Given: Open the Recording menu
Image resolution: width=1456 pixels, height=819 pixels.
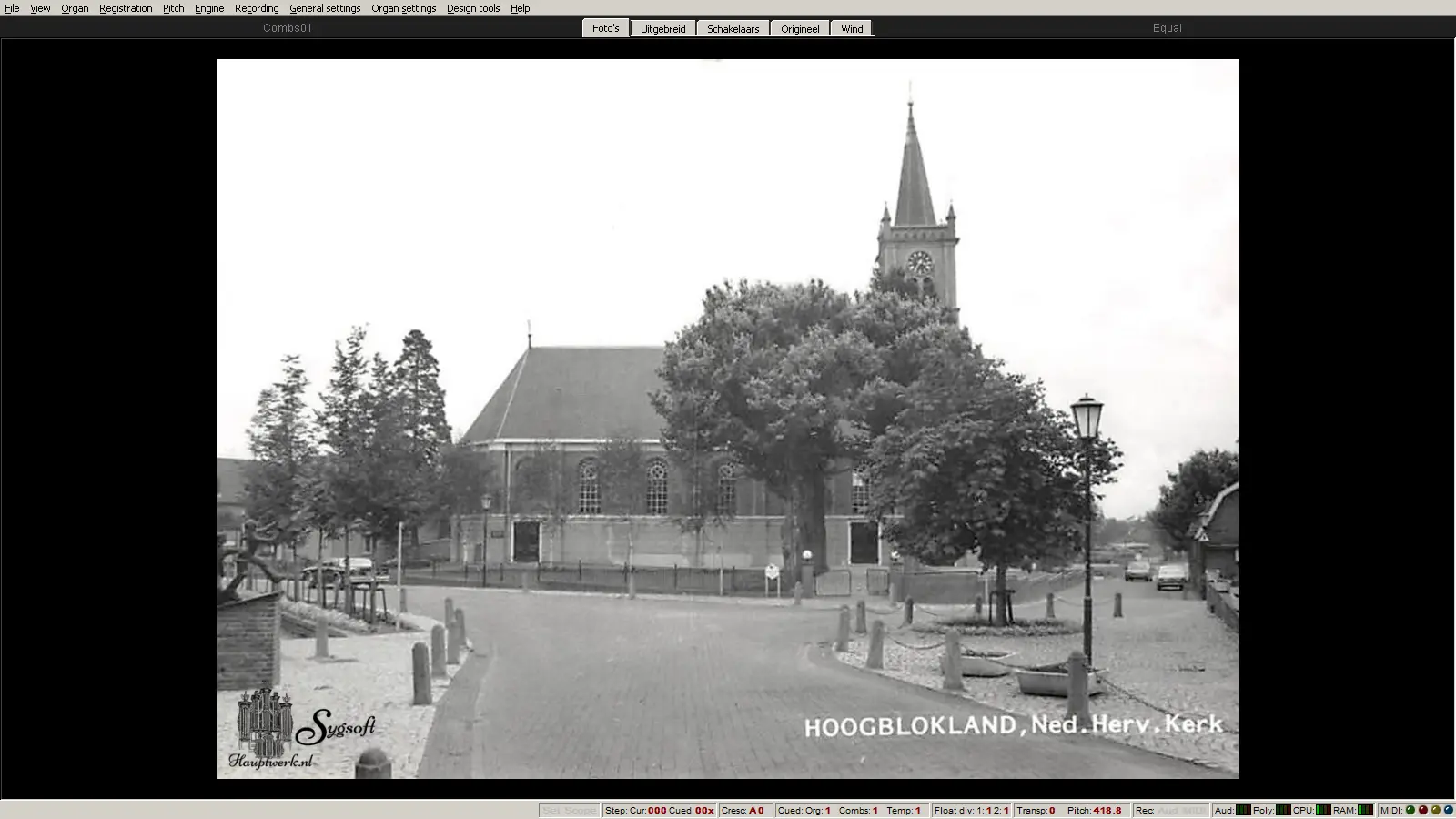Looking at the screenshot, I should pyautogui.click(x=257, y=8).
